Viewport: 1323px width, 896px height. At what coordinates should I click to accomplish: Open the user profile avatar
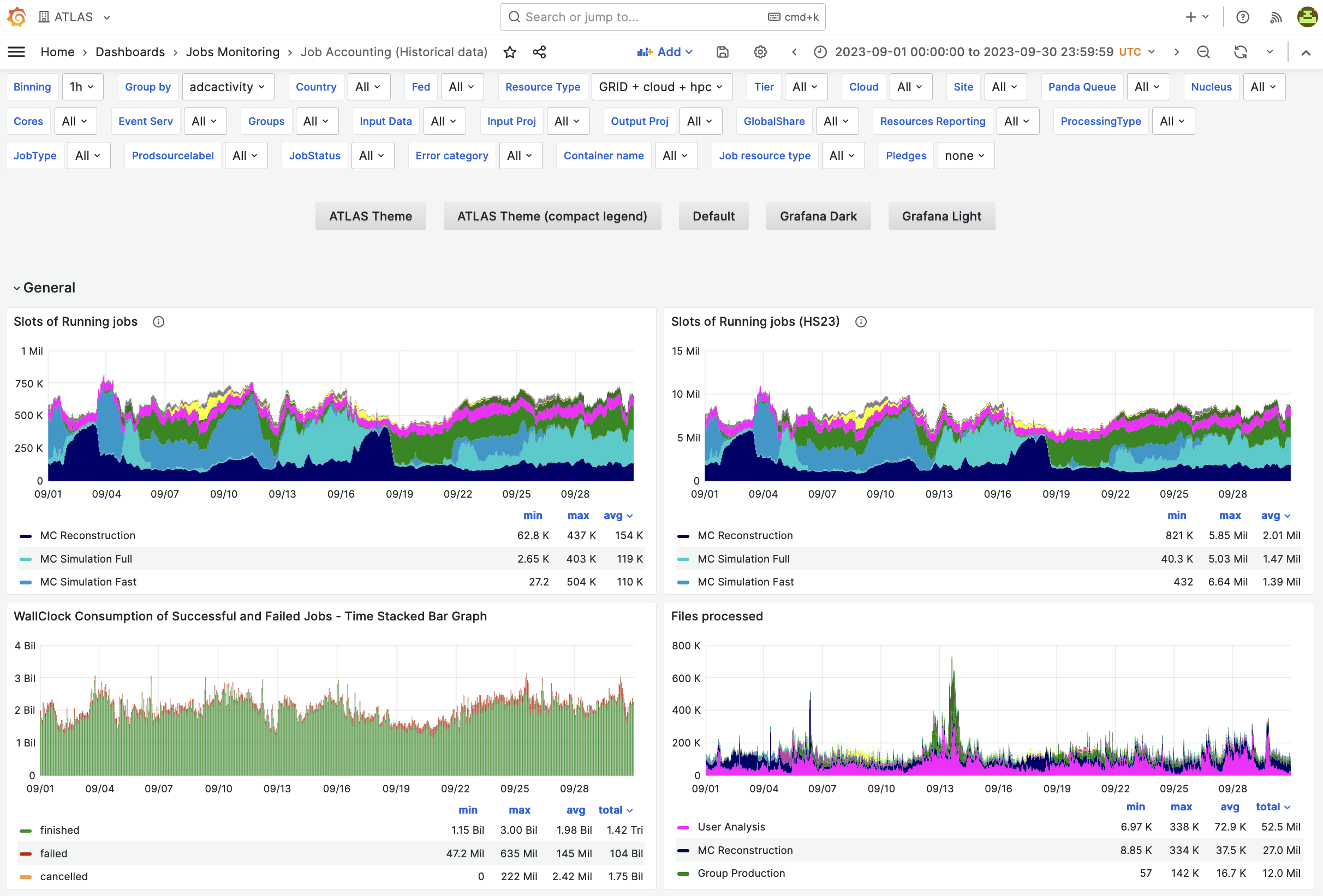[x=1307, y=16]
